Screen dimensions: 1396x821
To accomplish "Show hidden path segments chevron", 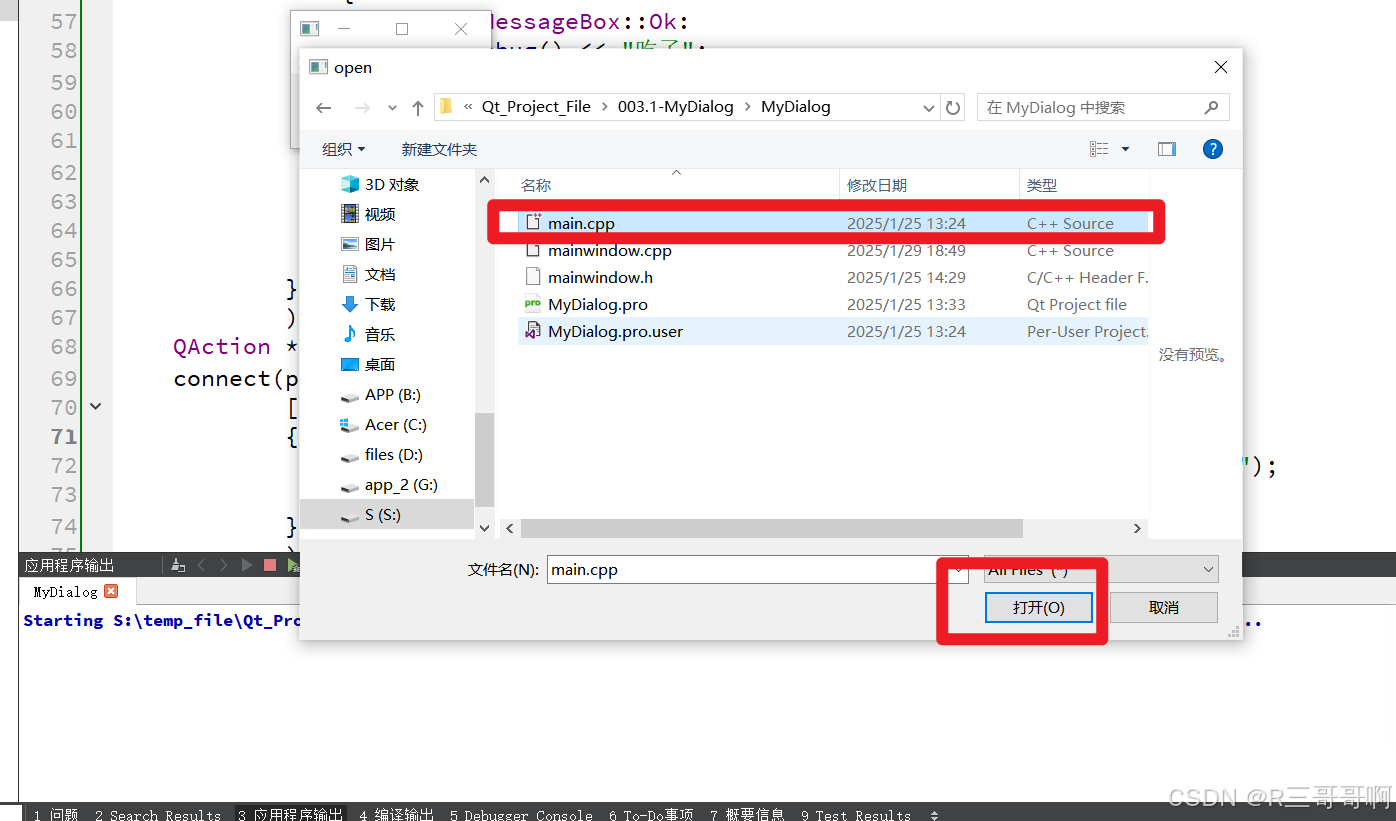I will pos(468,107).
